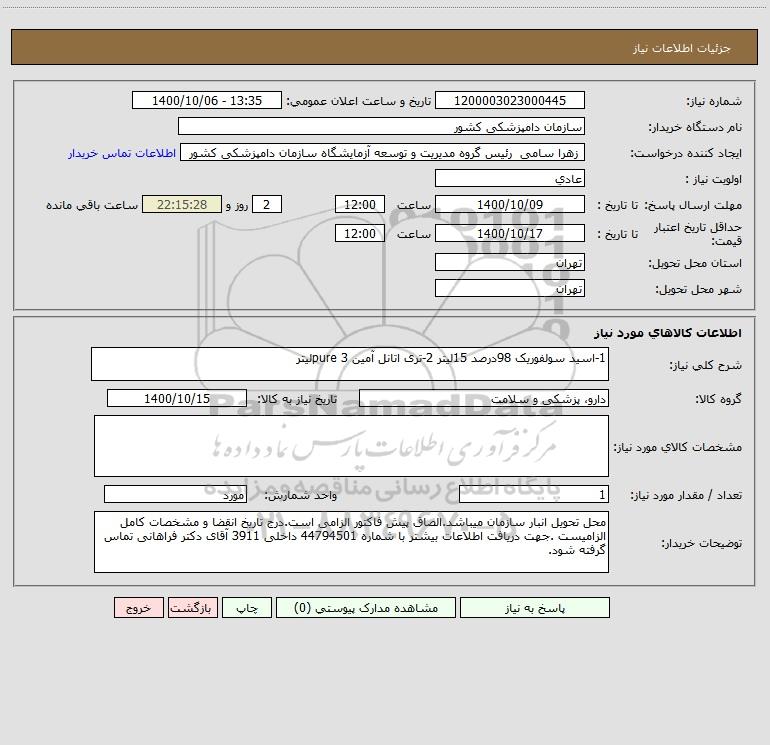Click the چاپ print button
Image resolution: width=770 pixels, height=745 pixels.
pyautogui.click(x=247, y=607)
